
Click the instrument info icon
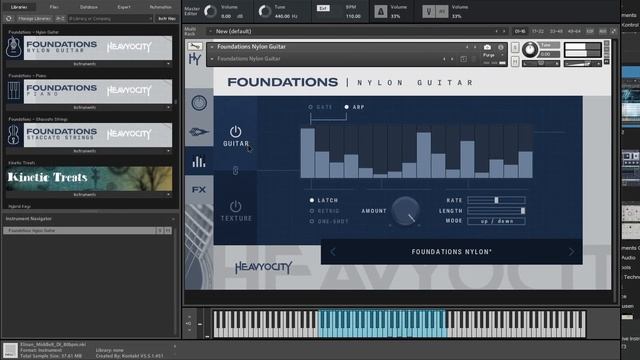coord(501,47)
